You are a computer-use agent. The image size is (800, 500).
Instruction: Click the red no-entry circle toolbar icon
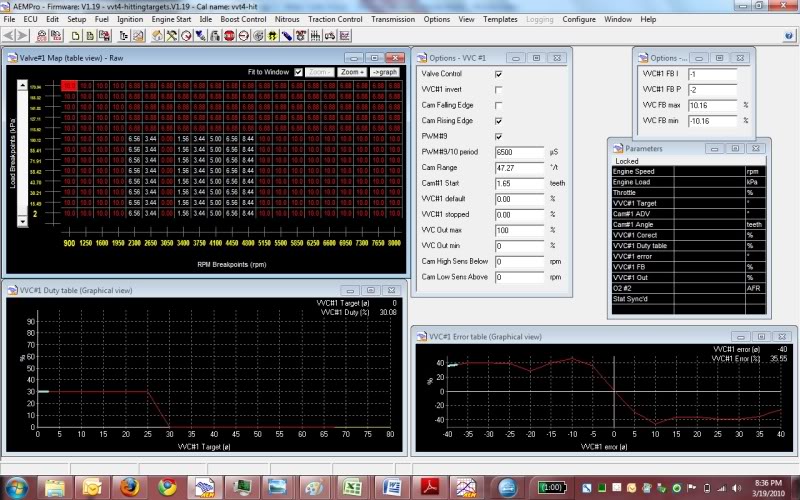point(243,36)
